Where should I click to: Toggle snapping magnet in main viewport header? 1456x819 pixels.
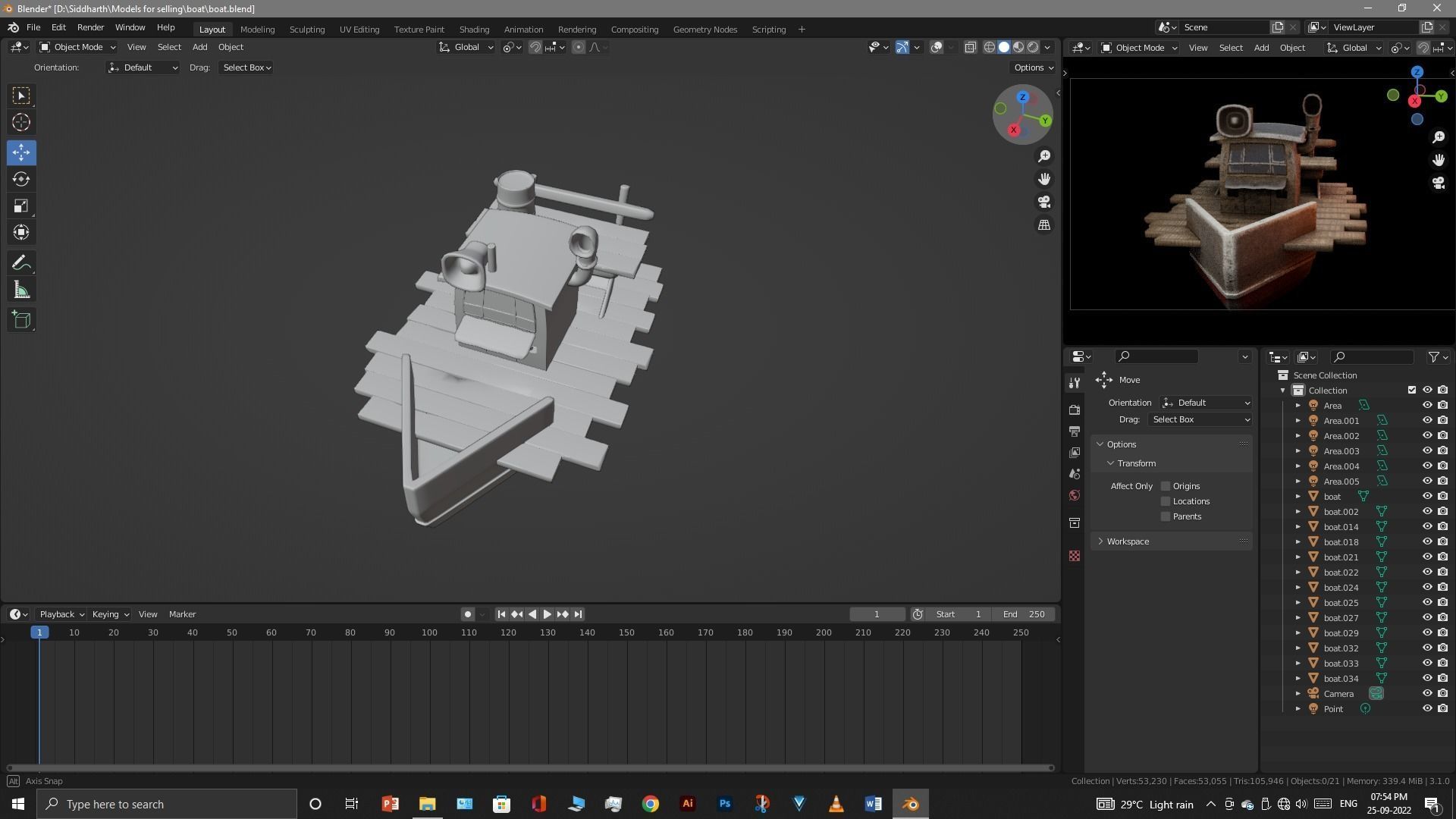[535, 47]
